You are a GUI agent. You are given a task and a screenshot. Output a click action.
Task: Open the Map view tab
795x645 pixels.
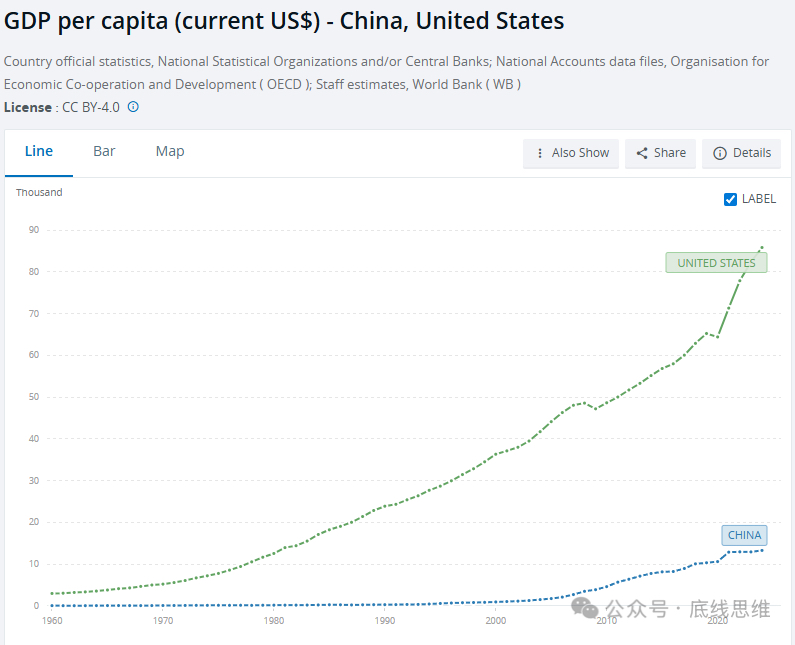coord(170,151)
